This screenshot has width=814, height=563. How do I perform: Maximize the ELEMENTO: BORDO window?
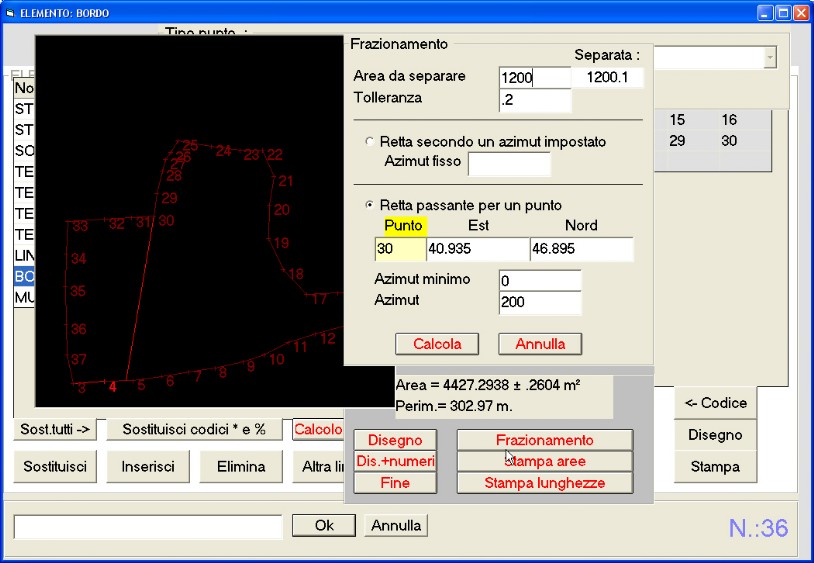click(x=783, y=13)
